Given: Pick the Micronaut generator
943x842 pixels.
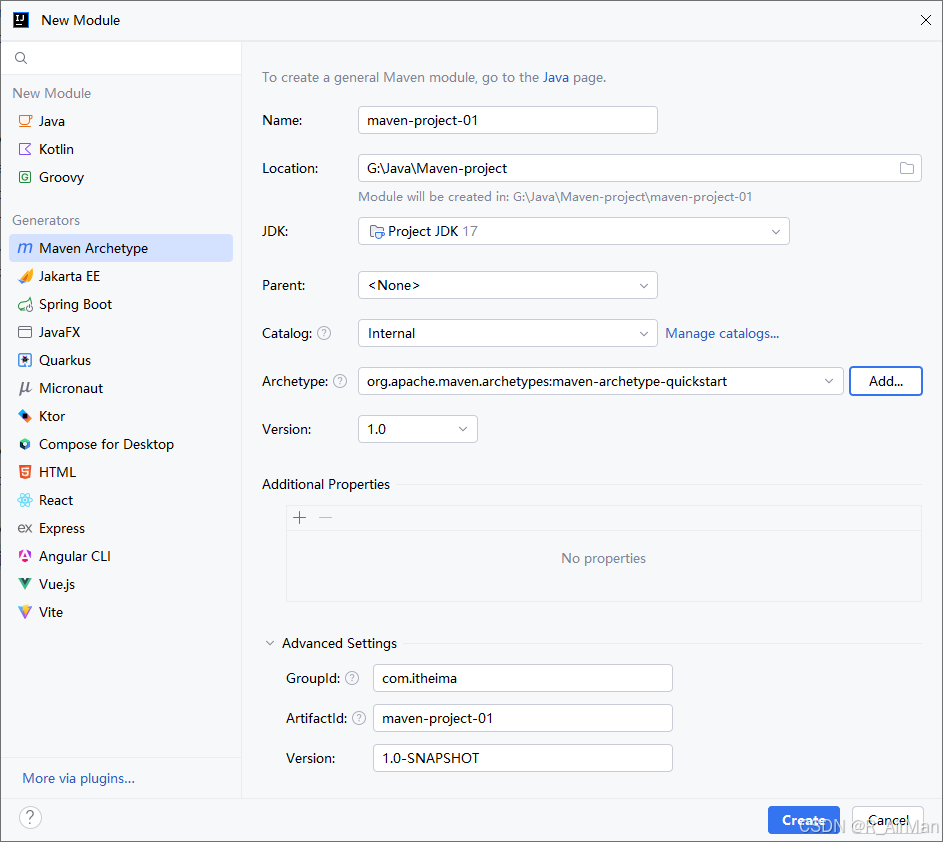Looking at the screenshot, I should pyautogui.click(x=120, y=389).
